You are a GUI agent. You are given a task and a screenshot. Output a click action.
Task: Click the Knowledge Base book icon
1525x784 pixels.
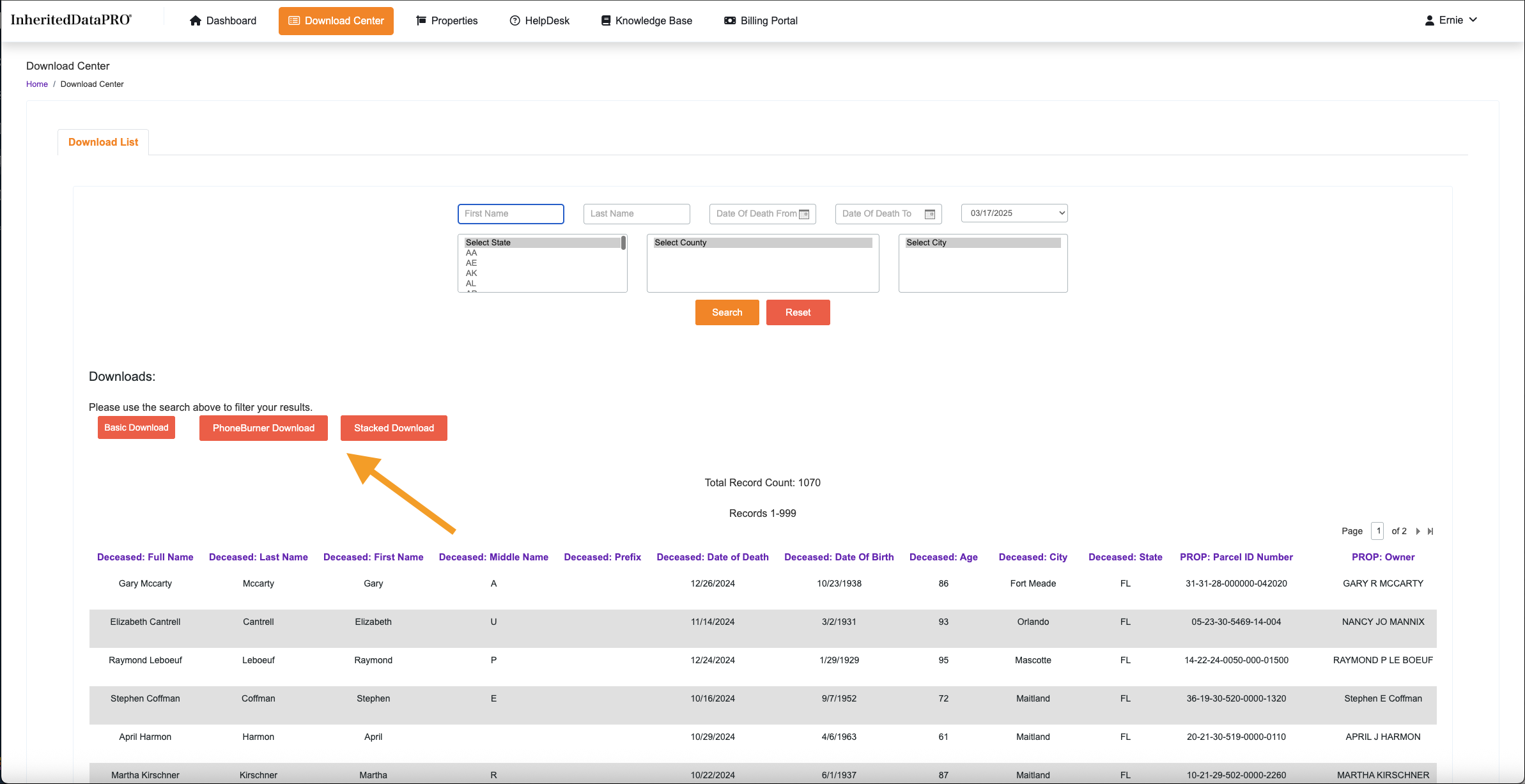click(606, 20)
